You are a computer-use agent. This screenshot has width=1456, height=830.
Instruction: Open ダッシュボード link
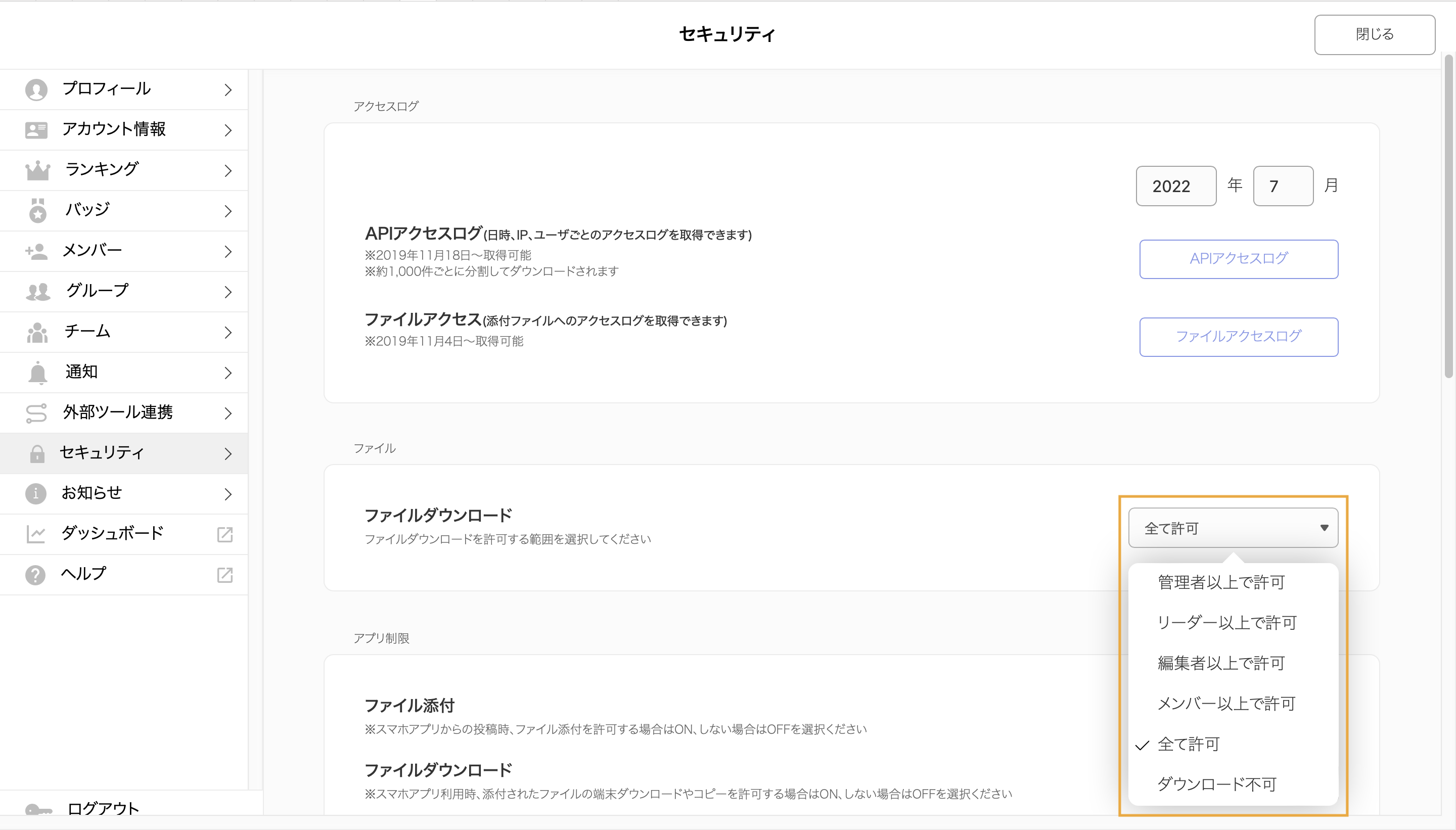coord(124,534)
